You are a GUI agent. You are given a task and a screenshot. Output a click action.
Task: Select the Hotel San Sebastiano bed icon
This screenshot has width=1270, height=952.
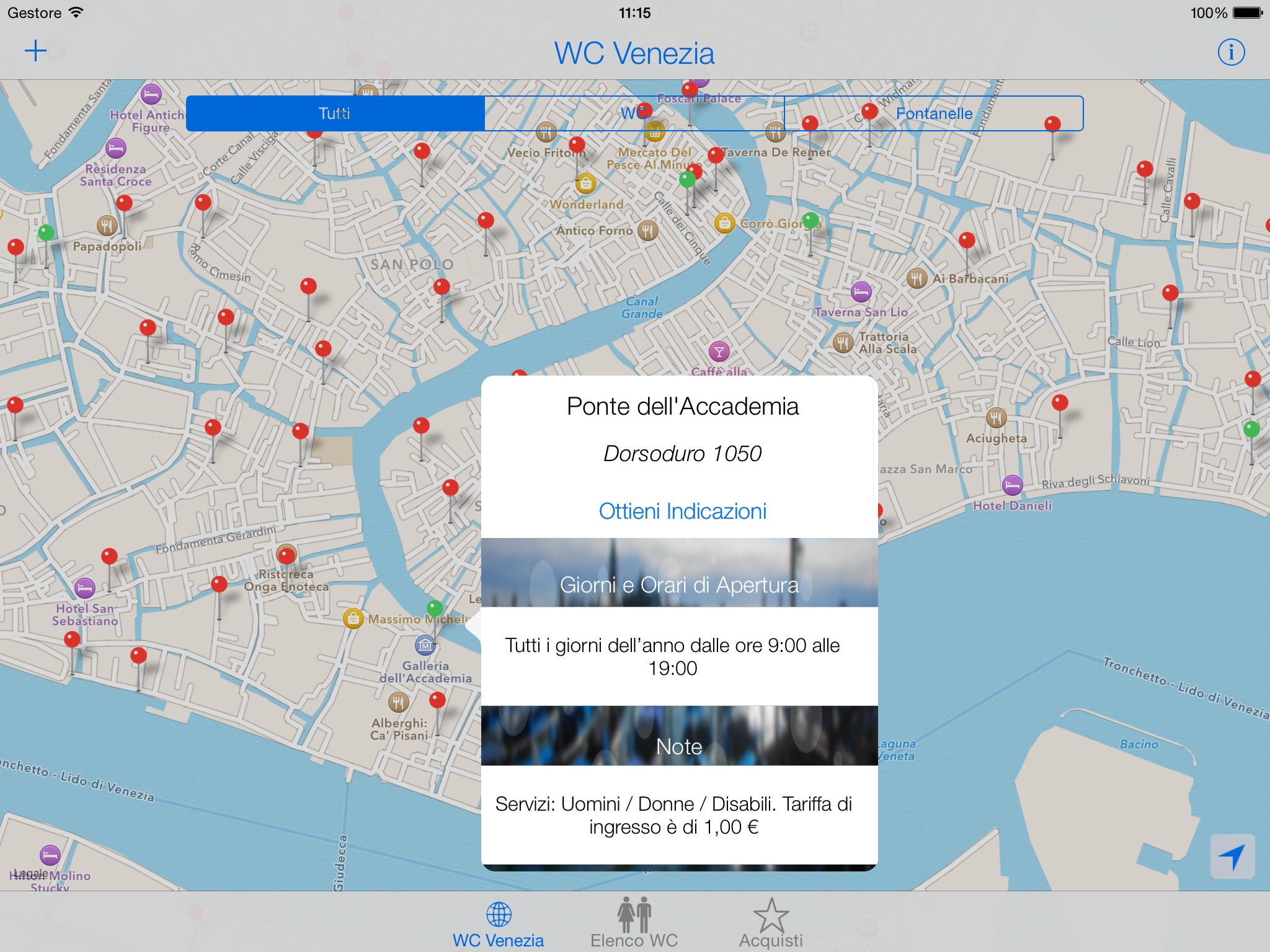coord(85,587)
